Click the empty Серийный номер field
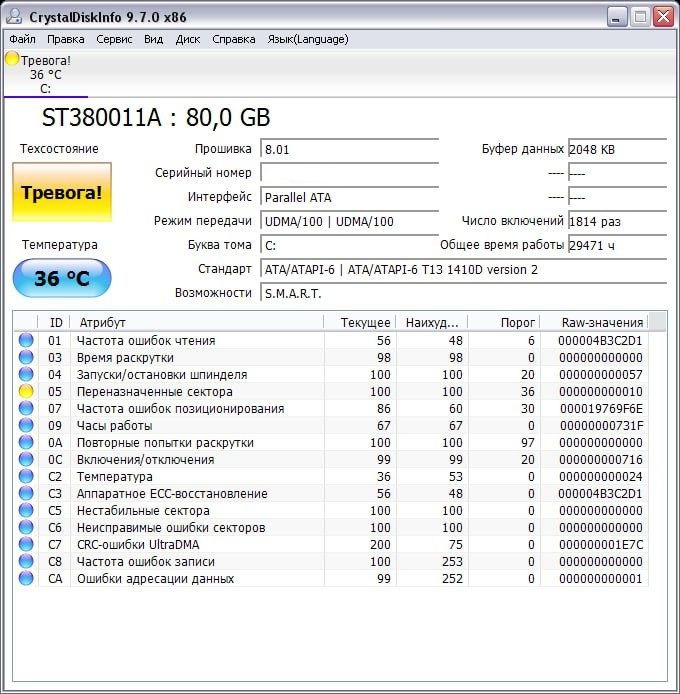 click(349, 173)
